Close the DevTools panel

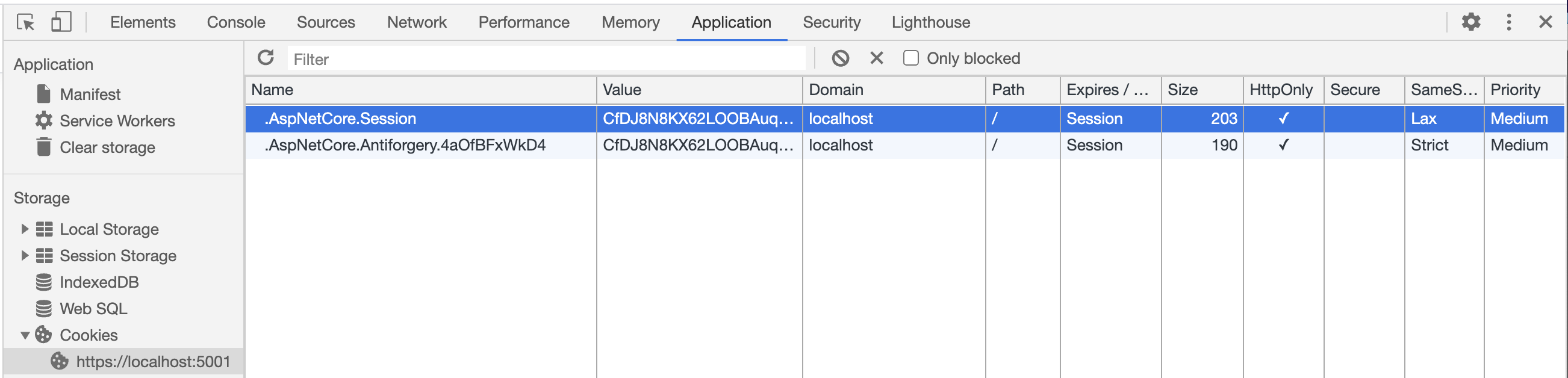click(1545, 22)
